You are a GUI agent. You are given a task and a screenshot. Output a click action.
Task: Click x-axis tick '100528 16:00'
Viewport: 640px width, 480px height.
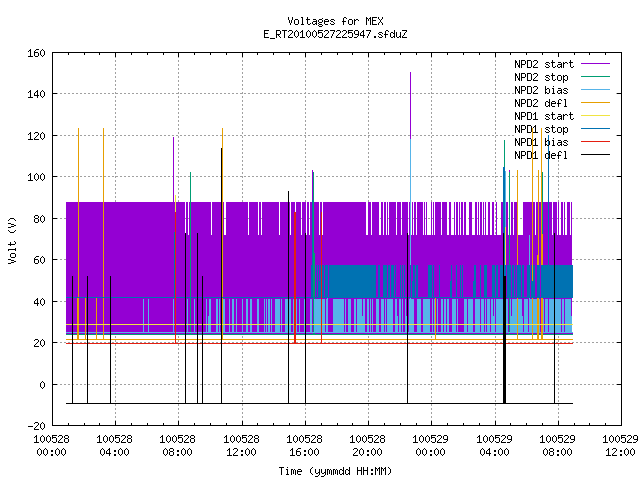[x=304, y=446]
